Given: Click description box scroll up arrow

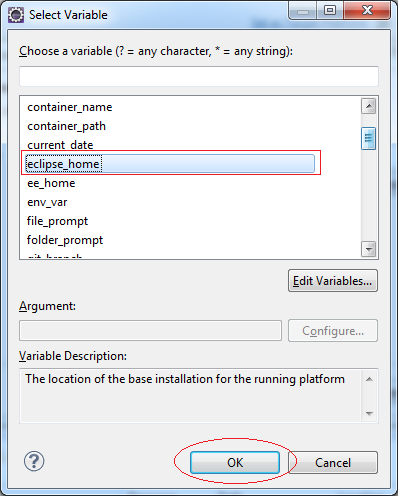Looking at the screenshot, I should pyautogui.click(x=369, y=379).
